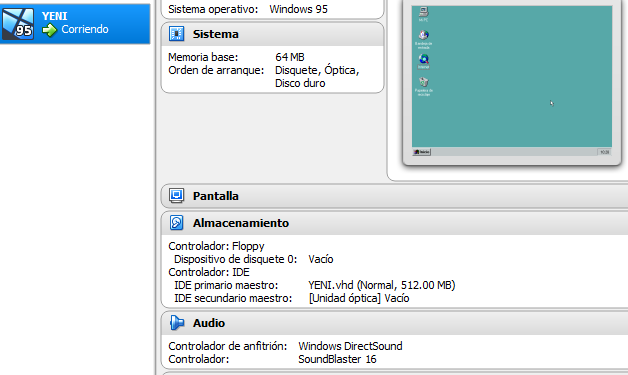Screen dimensions: 628x375
Task: Click 'Dispositivo de disquete 0:' label
Action: pos(236,259)
